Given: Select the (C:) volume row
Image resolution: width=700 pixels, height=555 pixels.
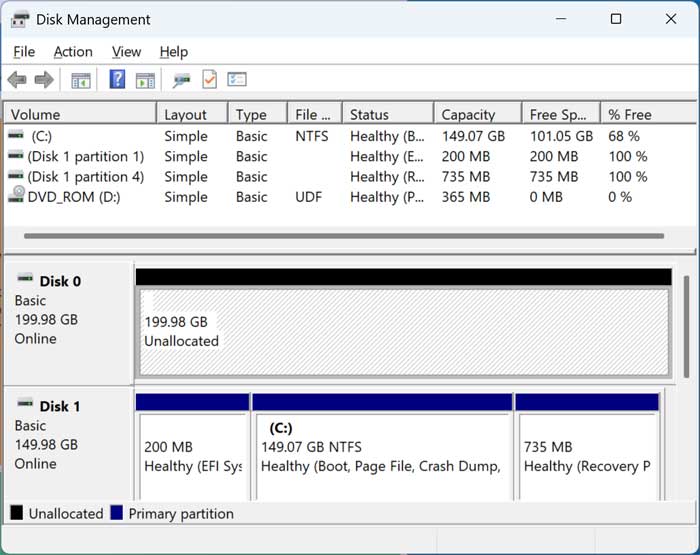Looking at the screenshot, I should point(350,136).
